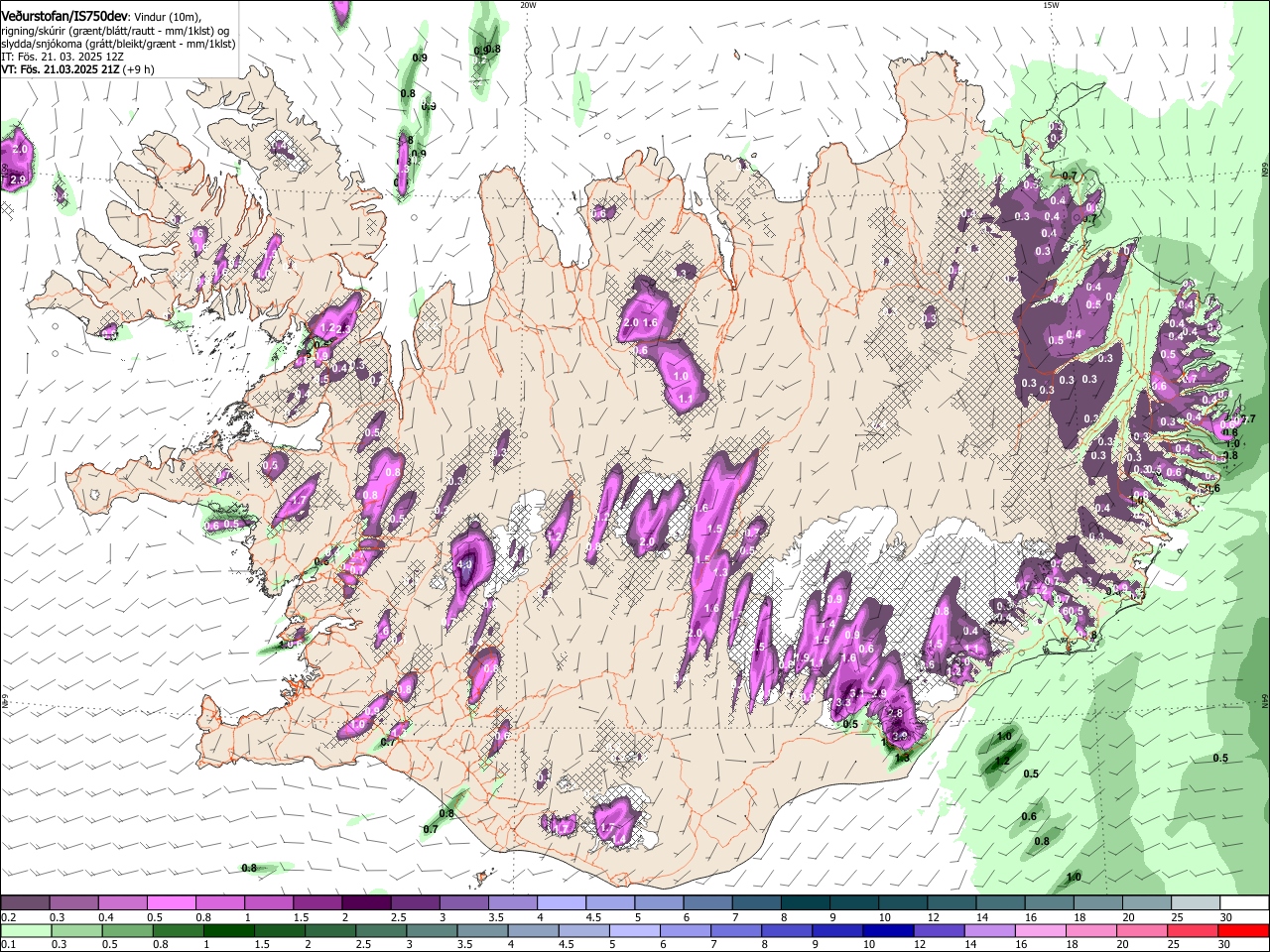Click the palest green 0.1 rain legend swatch
Image resolution: width=1270 pixels, height=952 pixels.
pos(26,931)
